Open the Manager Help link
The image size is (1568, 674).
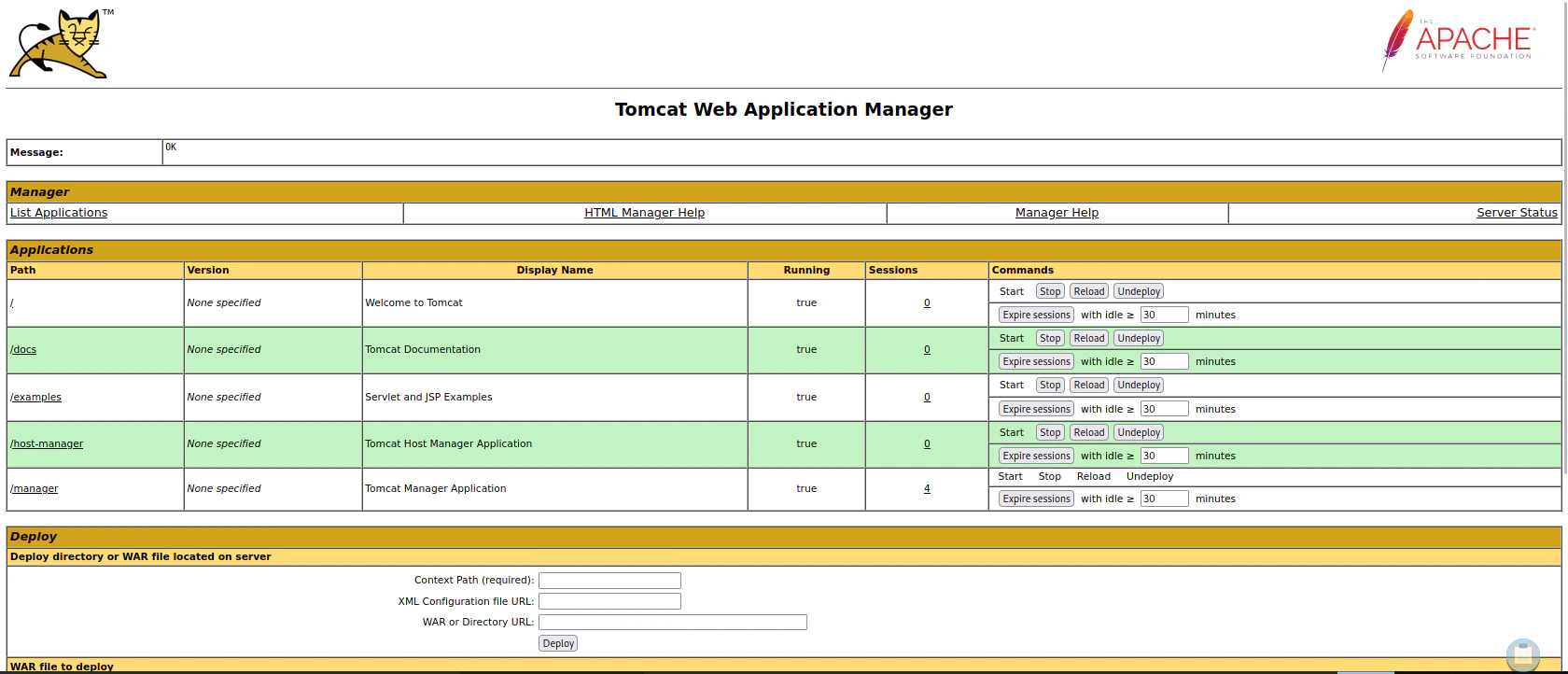click(1057, 213)
